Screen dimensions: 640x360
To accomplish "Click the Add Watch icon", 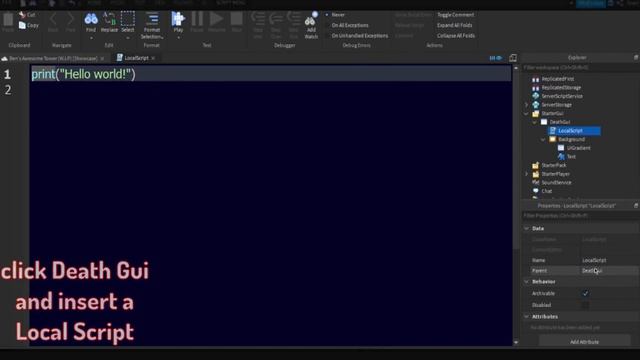I will [311, 20].
